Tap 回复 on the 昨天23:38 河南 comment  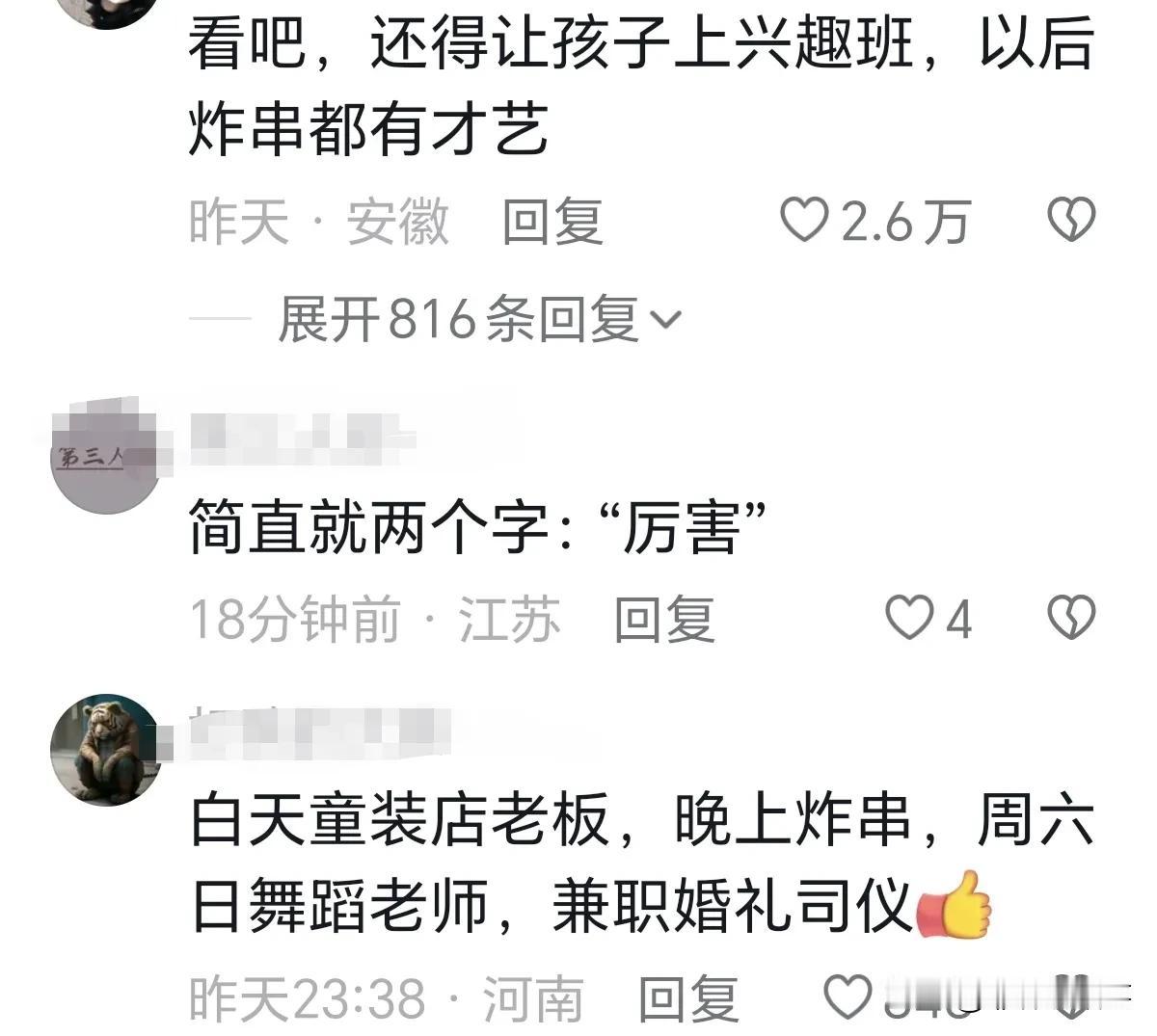pos(688,998)
